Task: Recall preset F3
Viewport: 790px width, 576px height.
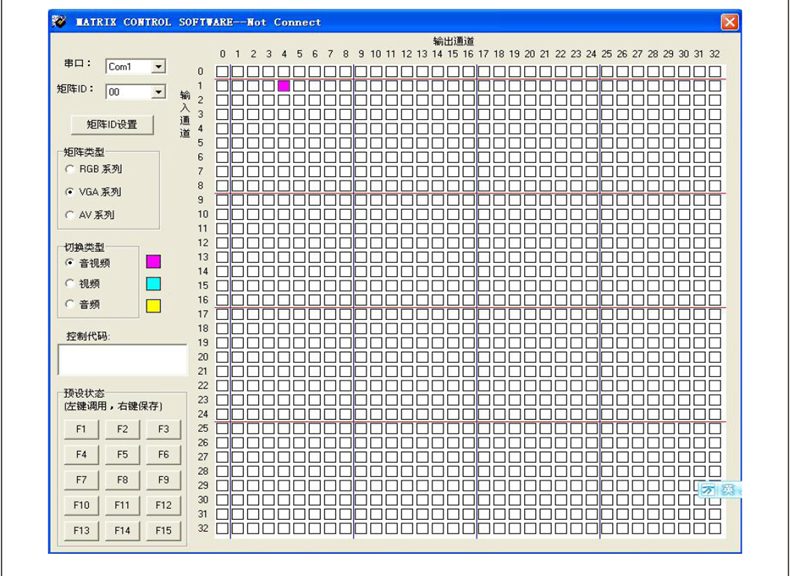Action: click(x=163, y=429)
